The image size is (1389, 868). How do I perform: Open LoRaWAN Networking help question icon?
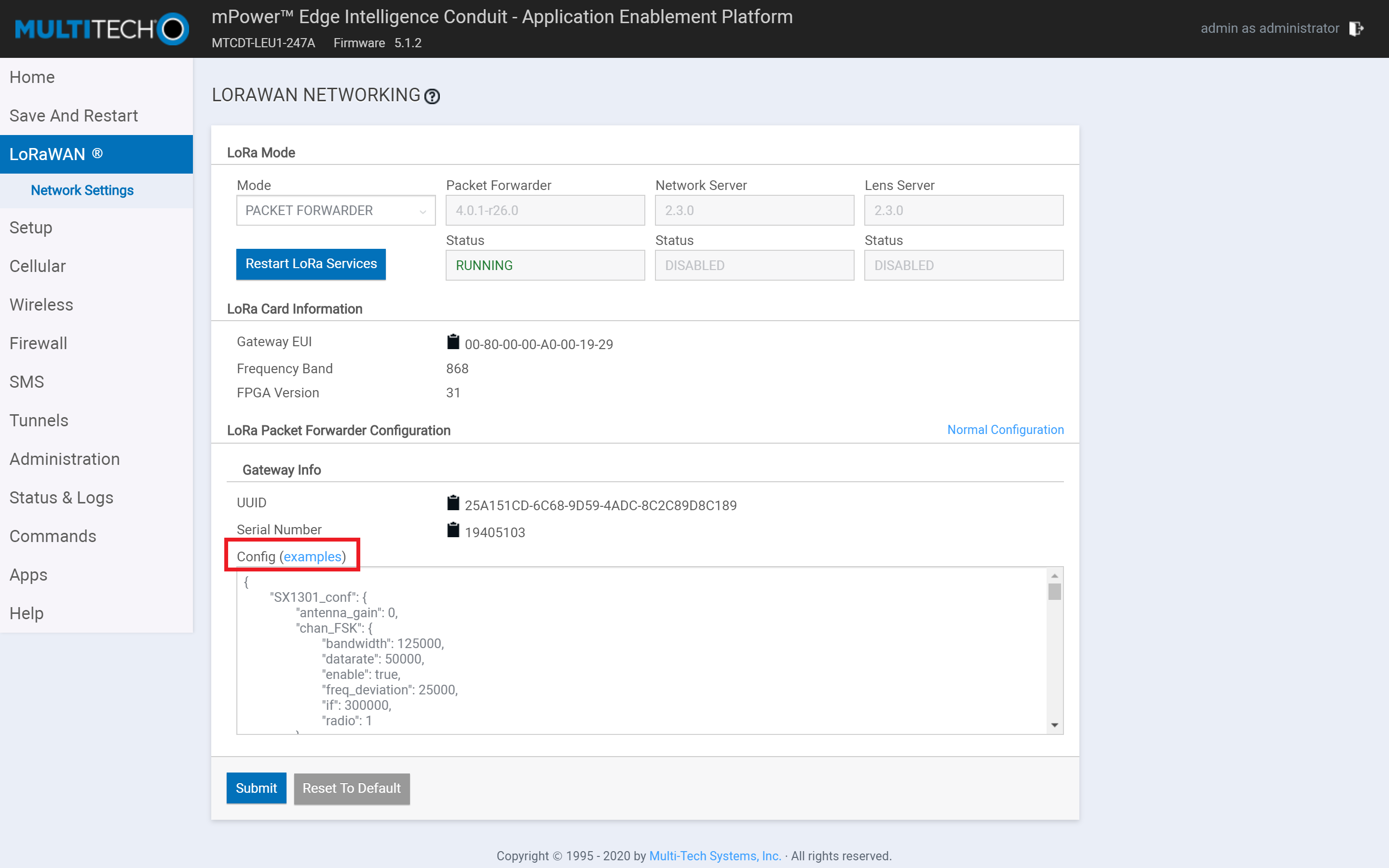[x=432, y=96]
